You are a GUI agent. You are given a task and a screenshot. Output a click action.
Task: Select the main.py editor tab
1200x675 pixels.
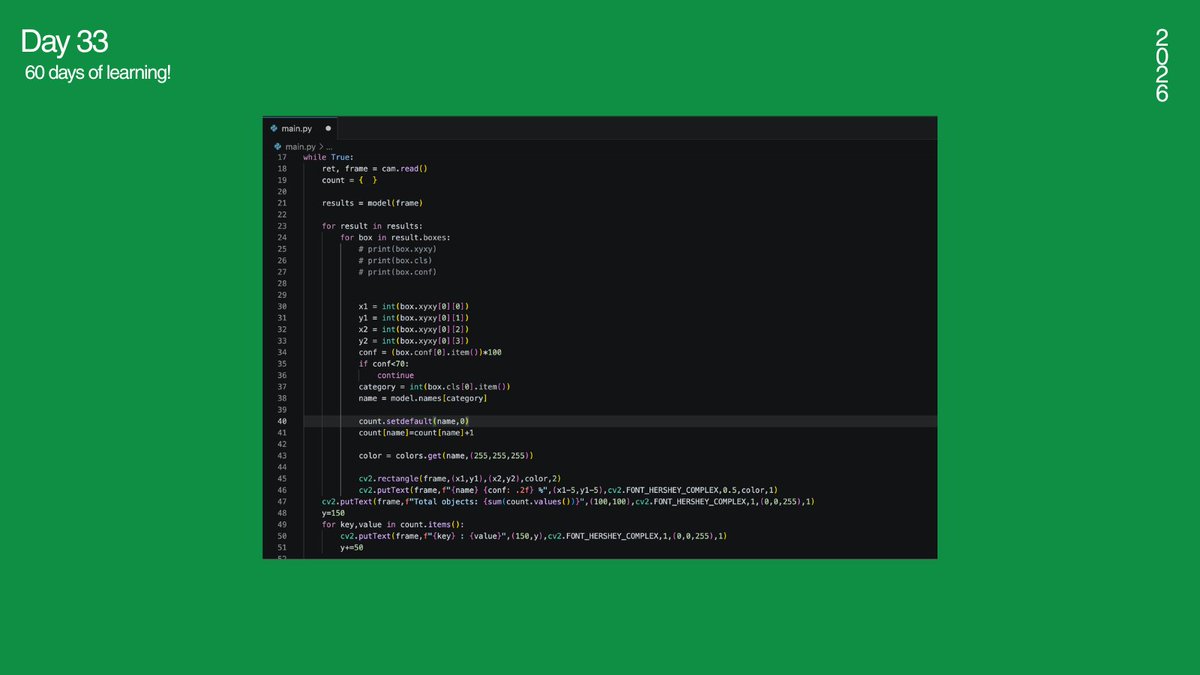[x=301, y=128]
